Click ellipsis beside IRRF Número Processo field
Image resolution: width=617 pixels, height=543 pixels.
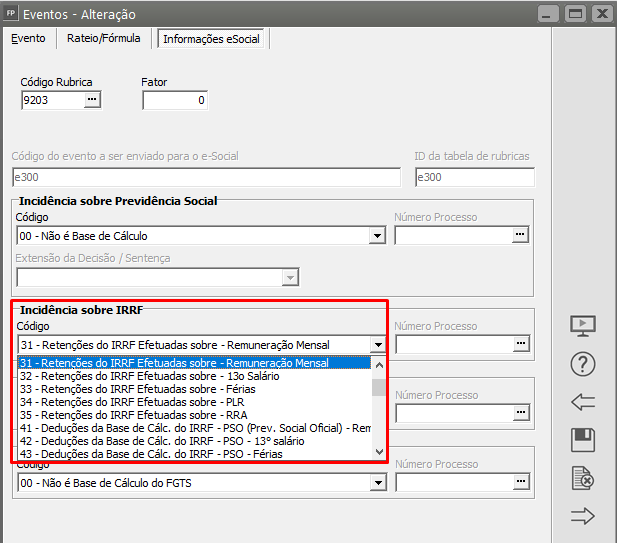[x=520, y=344]
